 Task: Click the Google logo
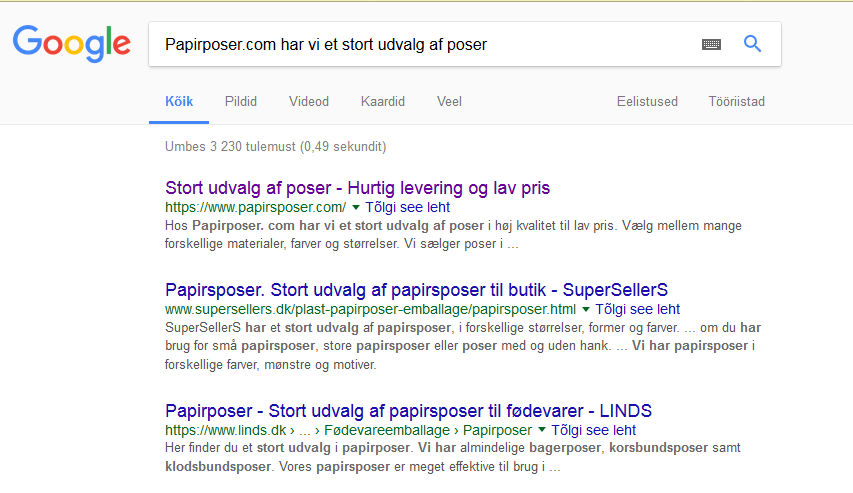(72, 44)
